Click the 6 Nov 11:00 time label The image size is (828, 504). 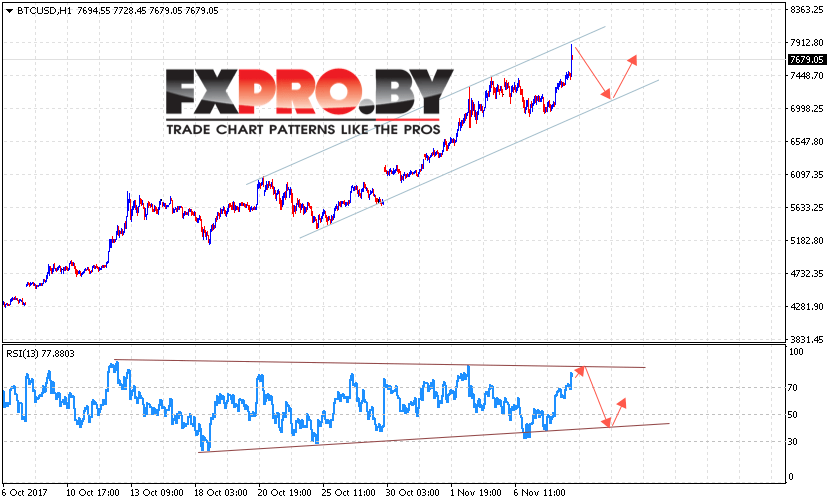click(x=540, y=492)
